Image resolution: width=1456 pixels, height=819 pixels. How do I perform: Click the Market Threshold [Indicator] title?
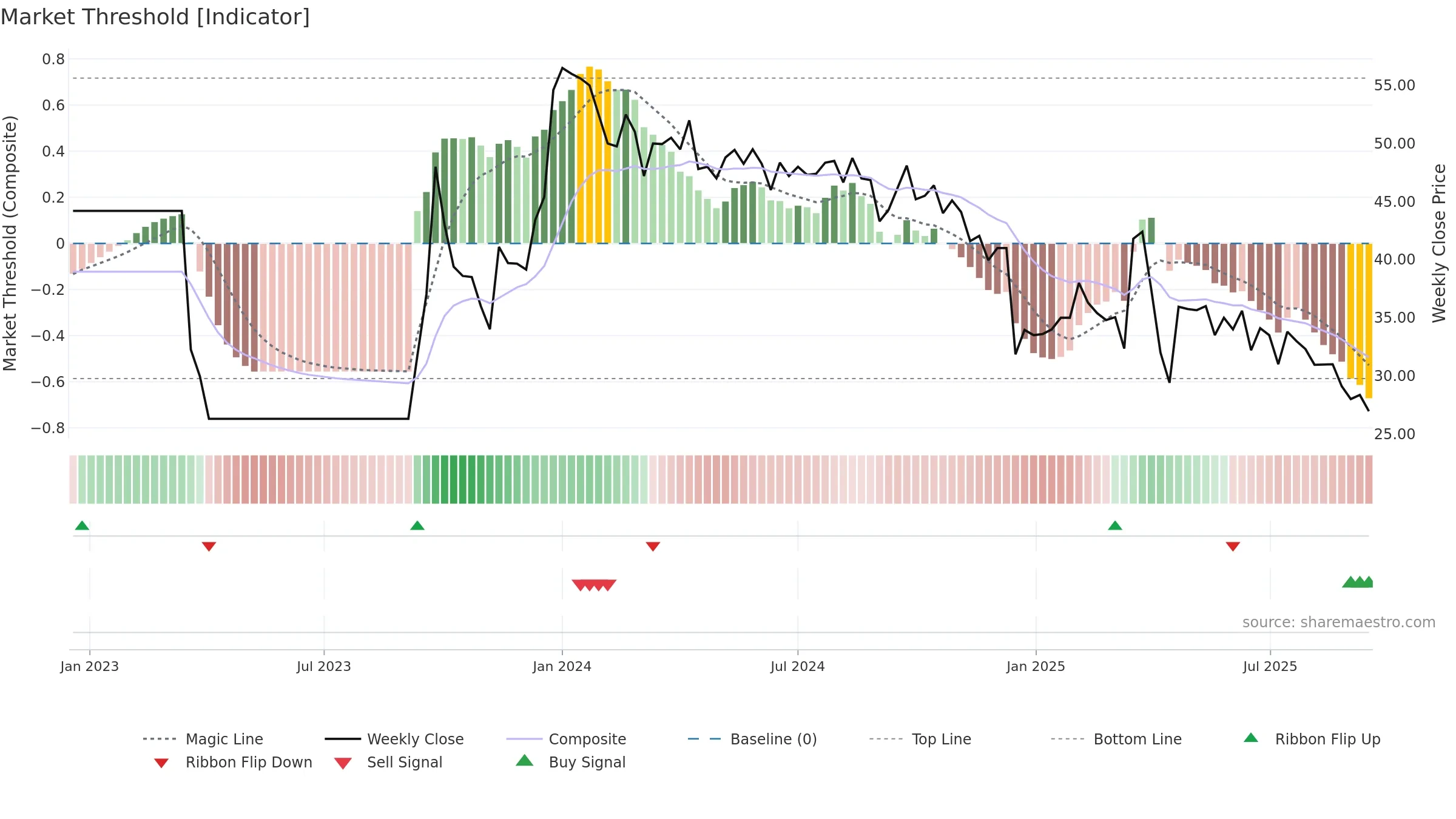click(x=155, y=17)
